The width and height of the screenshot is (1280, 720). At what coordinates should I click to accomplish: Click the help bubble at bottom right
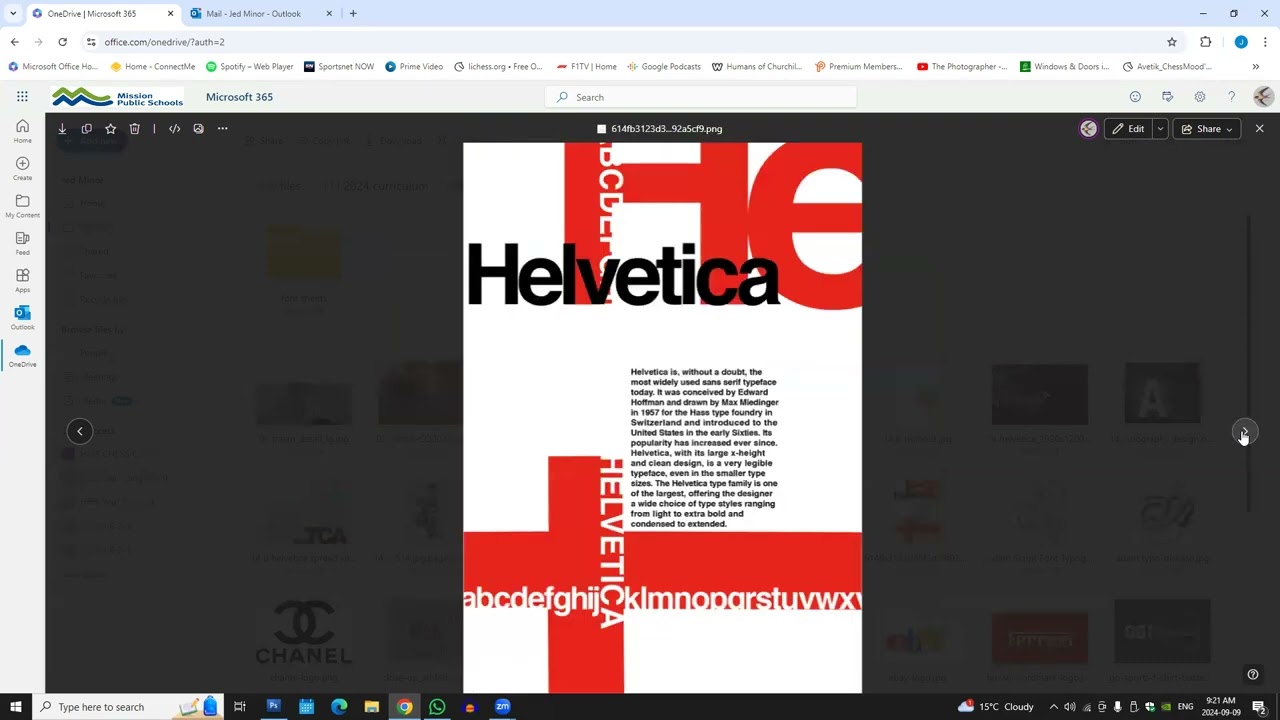click(x=1253, y=674)
